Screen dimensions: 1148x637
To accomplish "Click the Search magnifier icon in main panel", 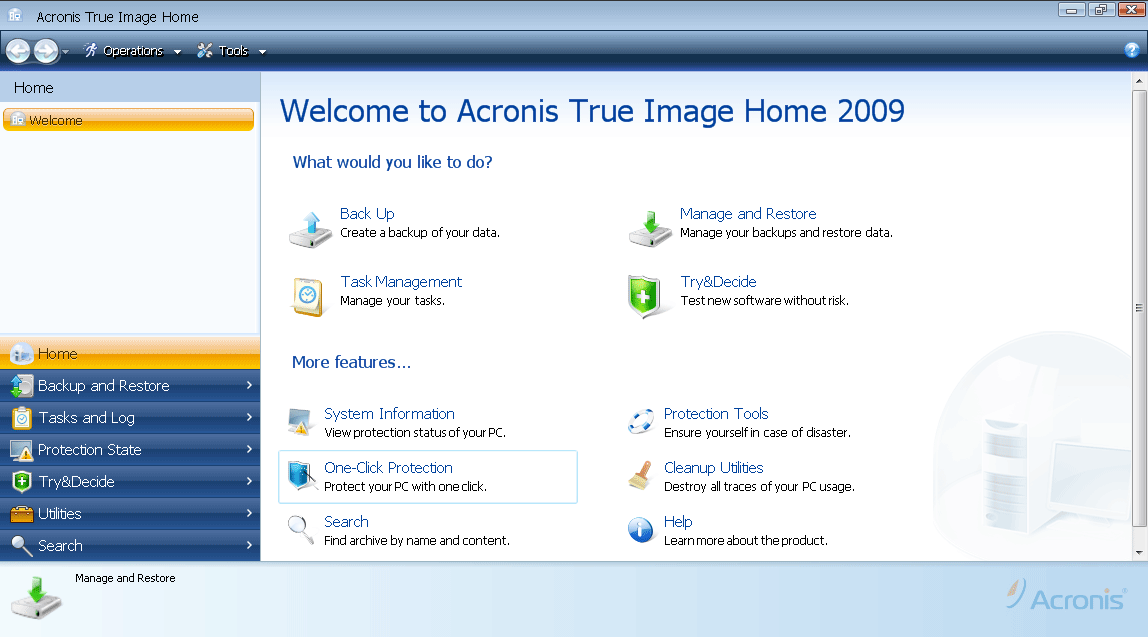I will point(300,529).
